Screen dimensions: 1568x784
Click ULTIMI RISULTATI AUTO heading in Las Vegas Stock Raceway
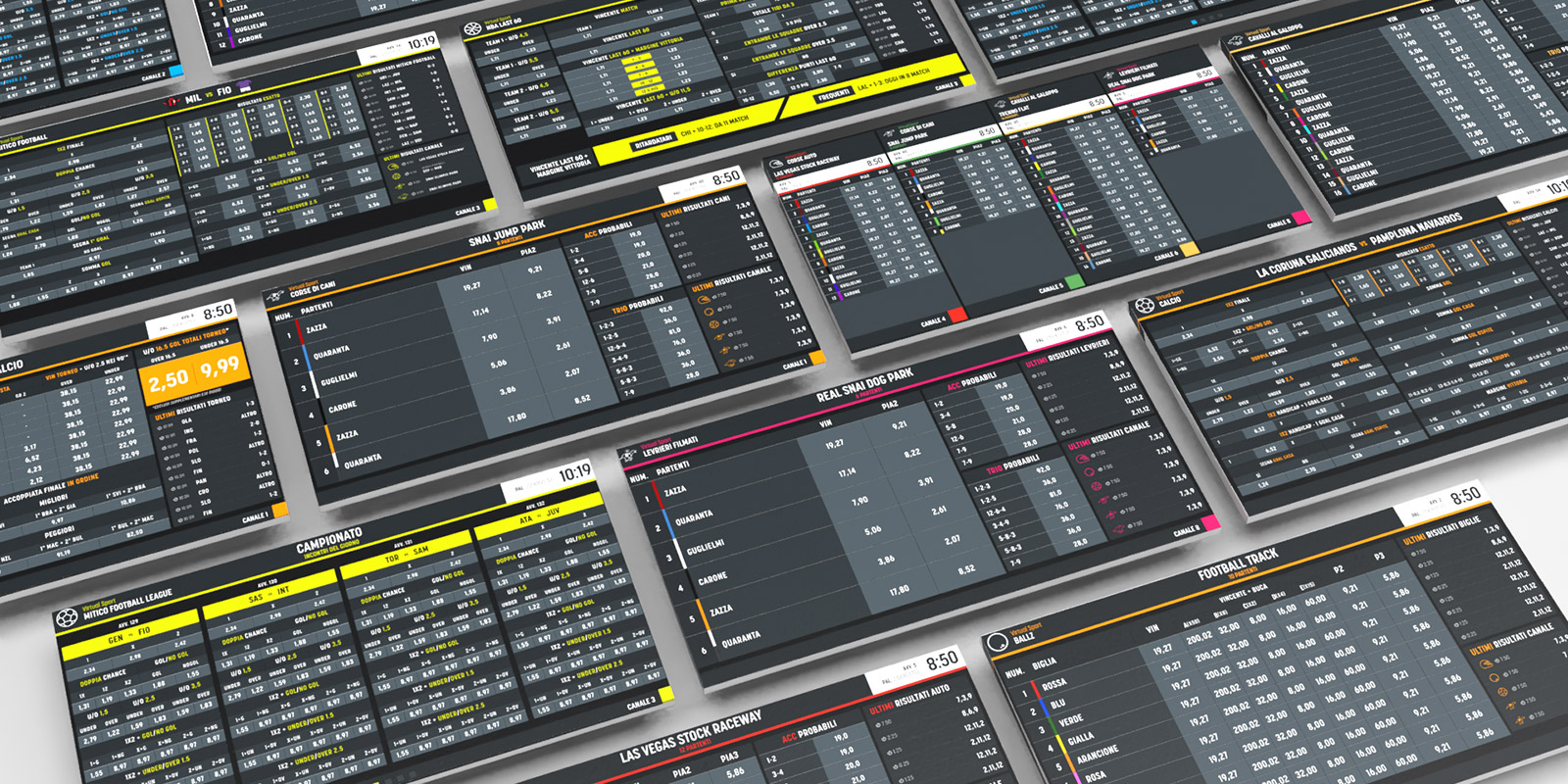909,701
